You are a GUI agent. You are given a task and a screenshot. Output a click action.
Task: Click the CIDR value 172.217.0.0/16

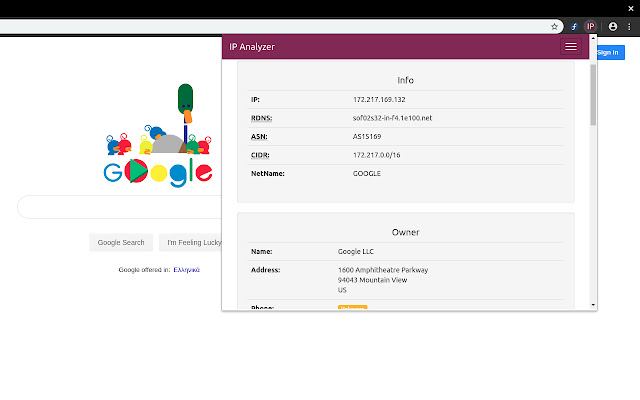point(376,155)
